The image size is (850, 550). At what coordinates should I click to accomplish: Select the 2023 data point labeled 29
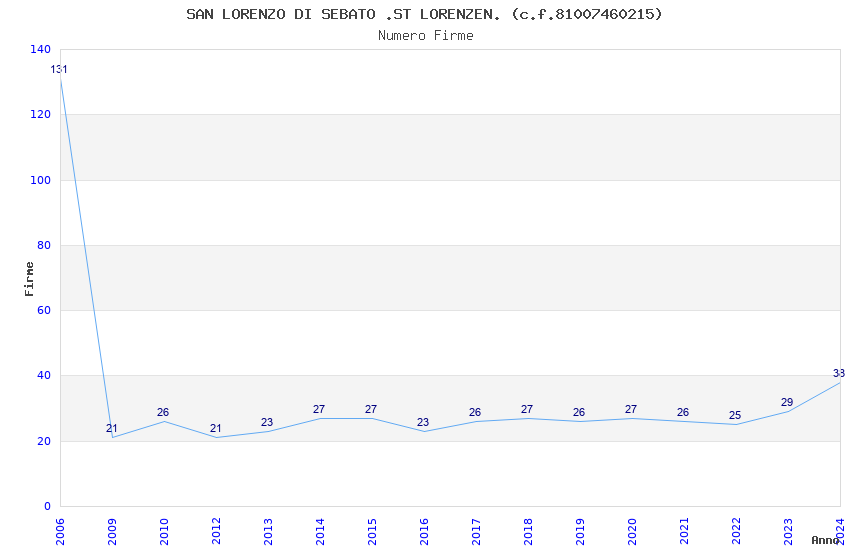coord(787,403)
